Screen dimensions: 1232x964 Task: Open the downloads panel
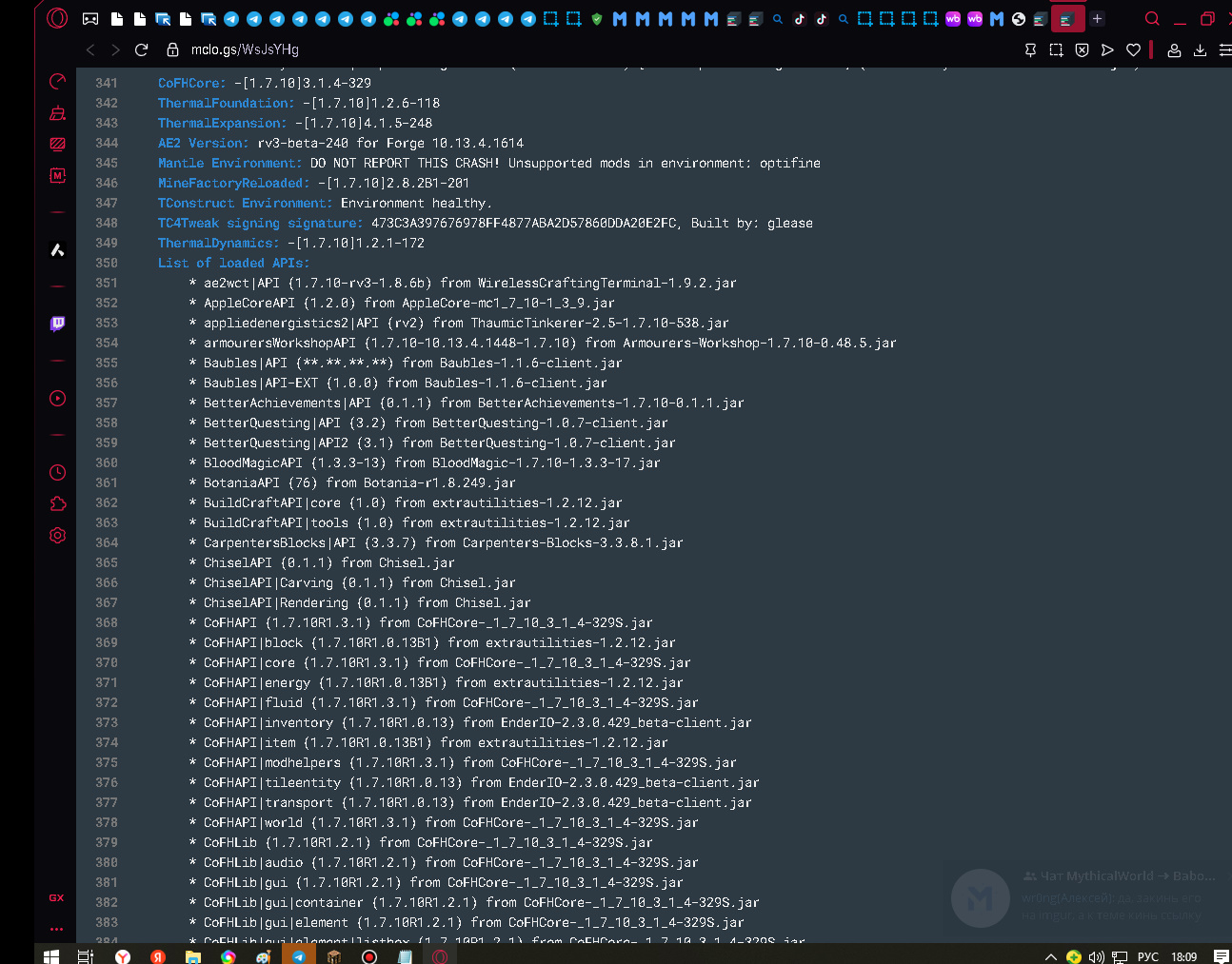point(1200,49)
